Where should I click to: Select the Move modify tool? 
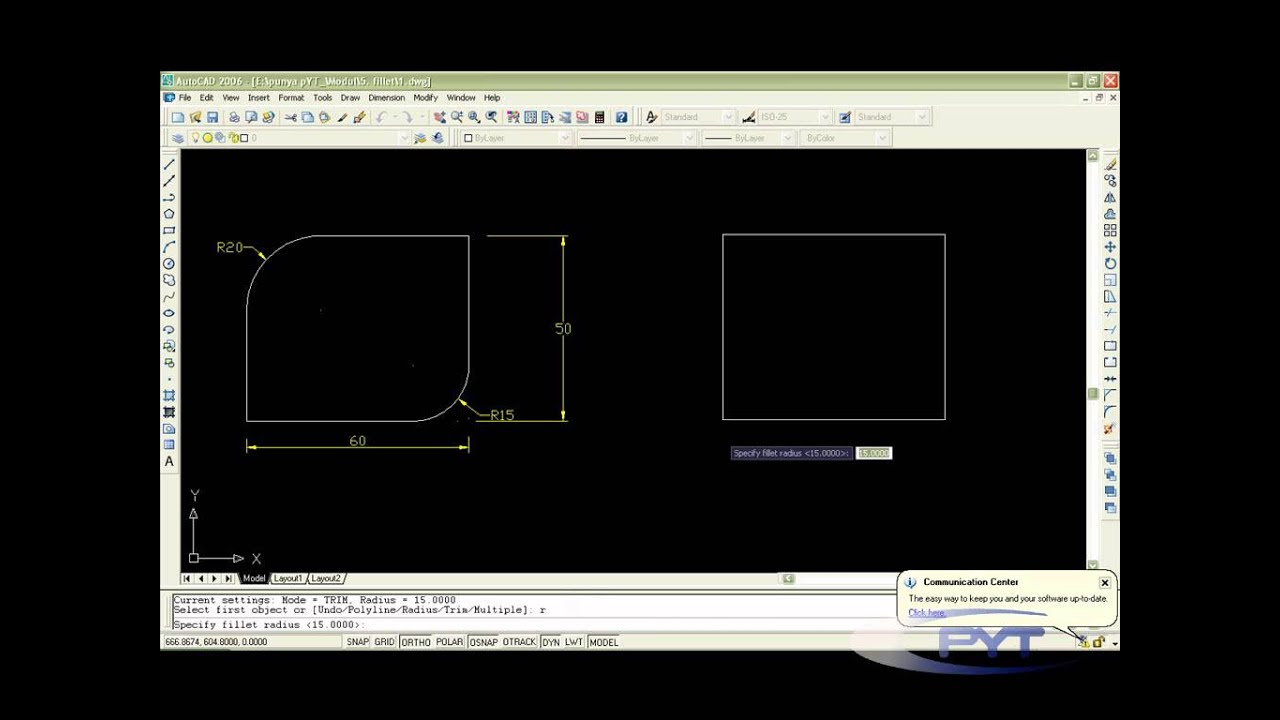coord(1110,247)
